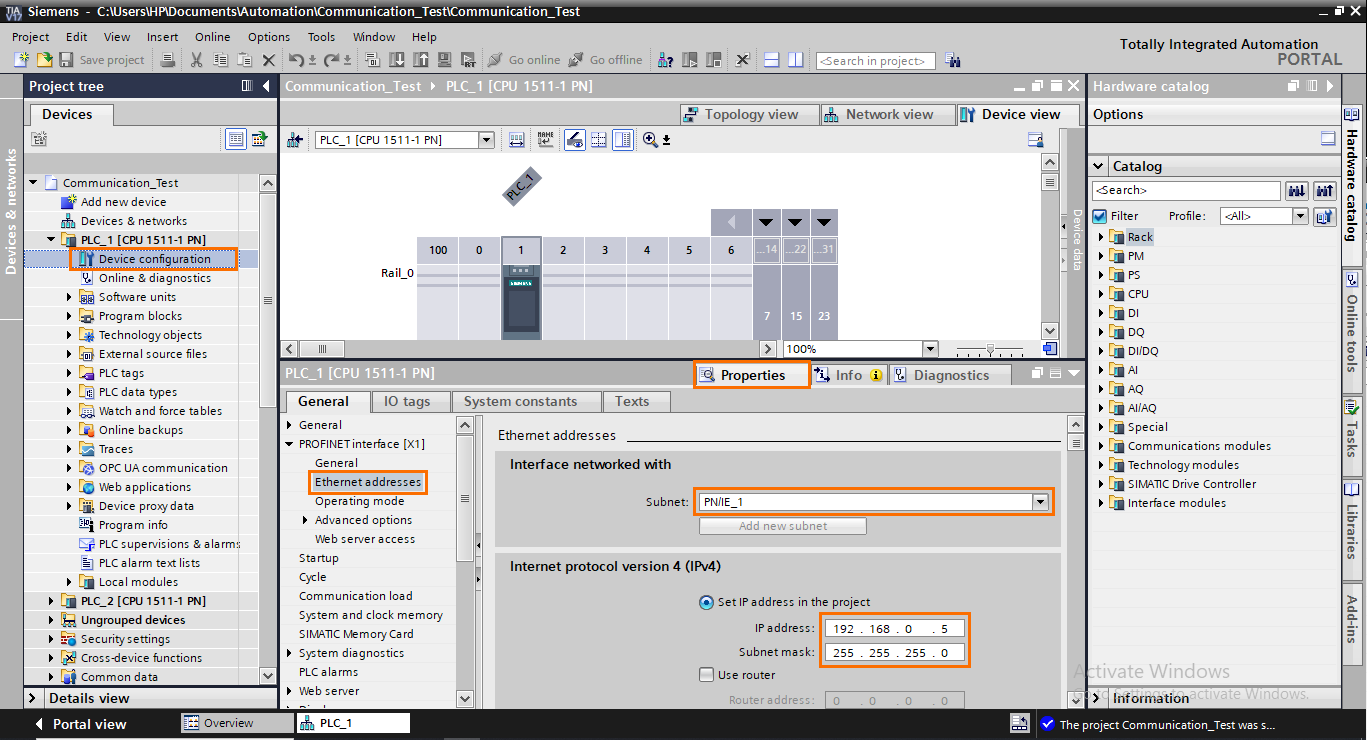
Task: Open the Subnet PN/IE_1 dropdown
Action: (x=1041, y=502)
